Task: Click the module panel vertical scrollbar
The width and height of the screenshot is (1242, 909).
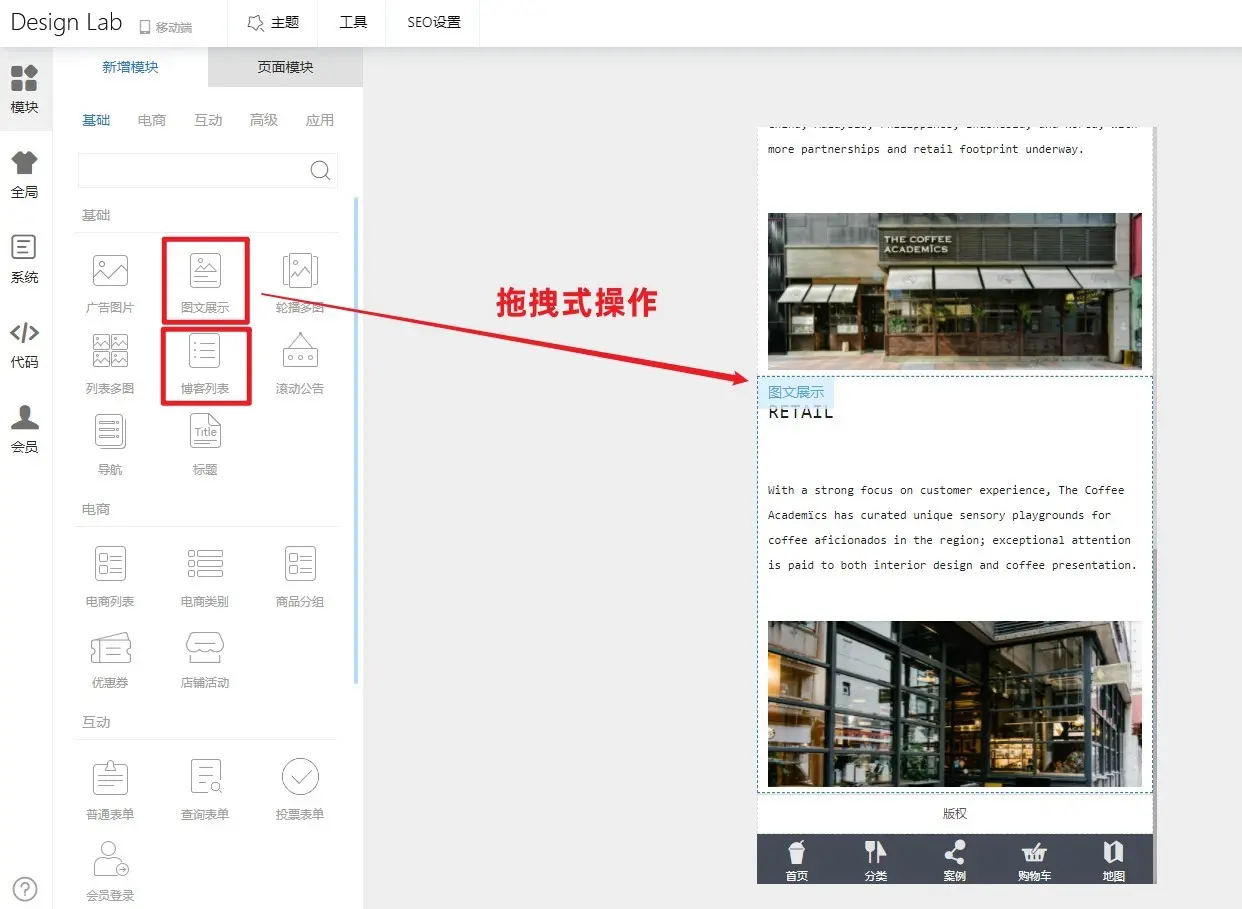Action: coord(356,440)
